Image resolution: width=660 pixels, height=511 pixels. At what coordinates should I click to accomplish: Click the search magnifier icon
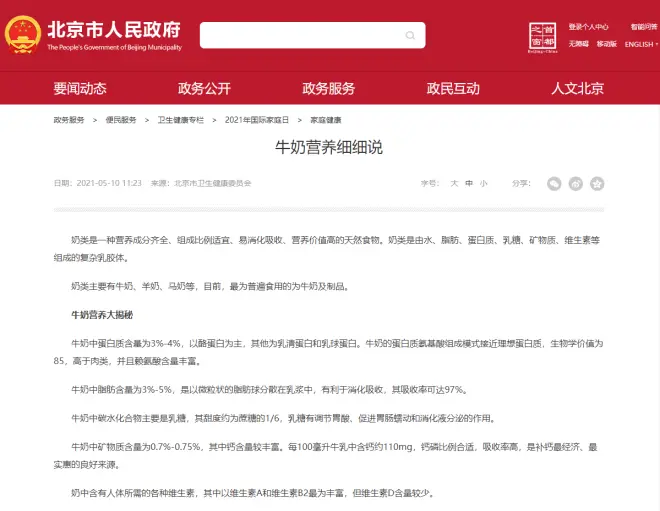point(410,36)
